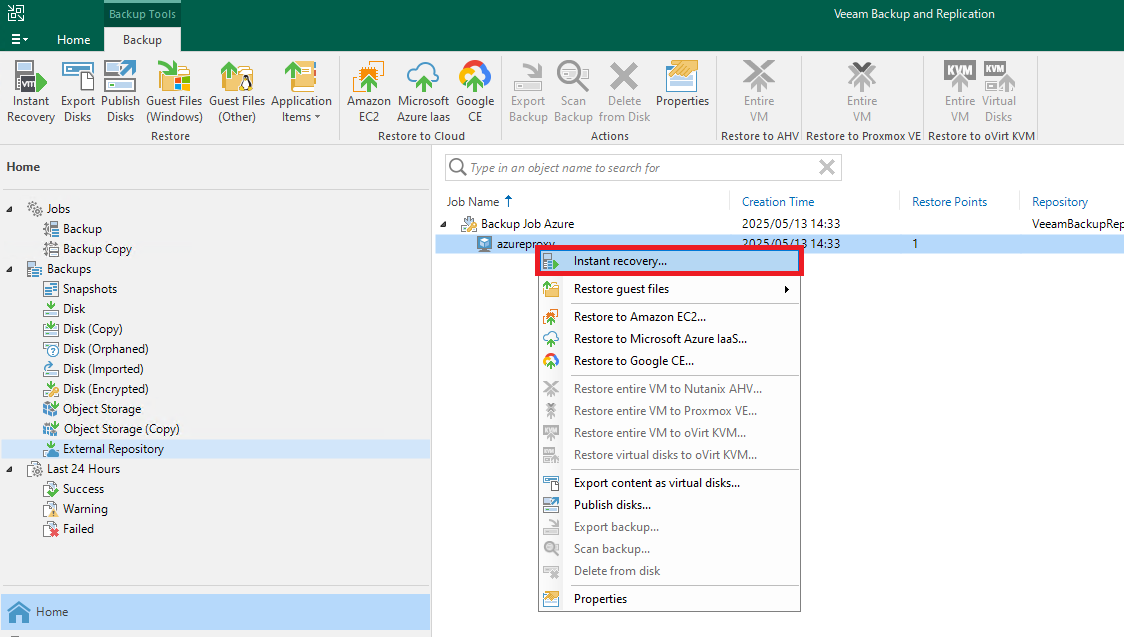Open the Restore guest files submenu
The width and height of the screenshot is (1124, 637).
[669, 289]
